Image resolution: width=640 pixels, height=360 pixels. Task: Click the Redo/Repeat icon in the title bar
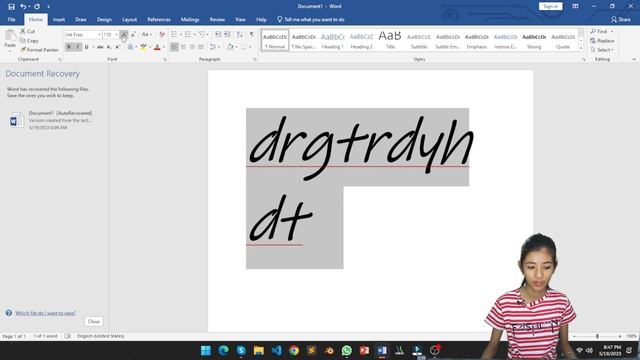[37, 7]
